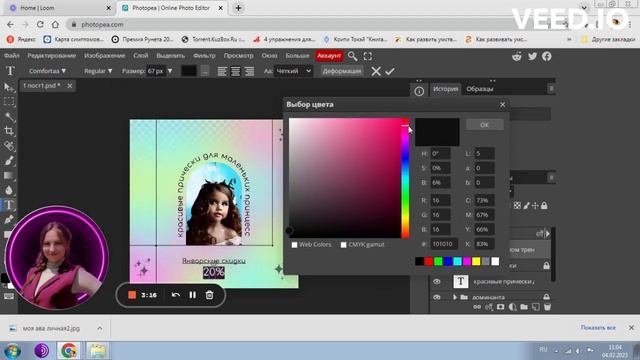640x360 pixels.
Task: Open Photopea Twitter link icon
Action: point(532,56)
